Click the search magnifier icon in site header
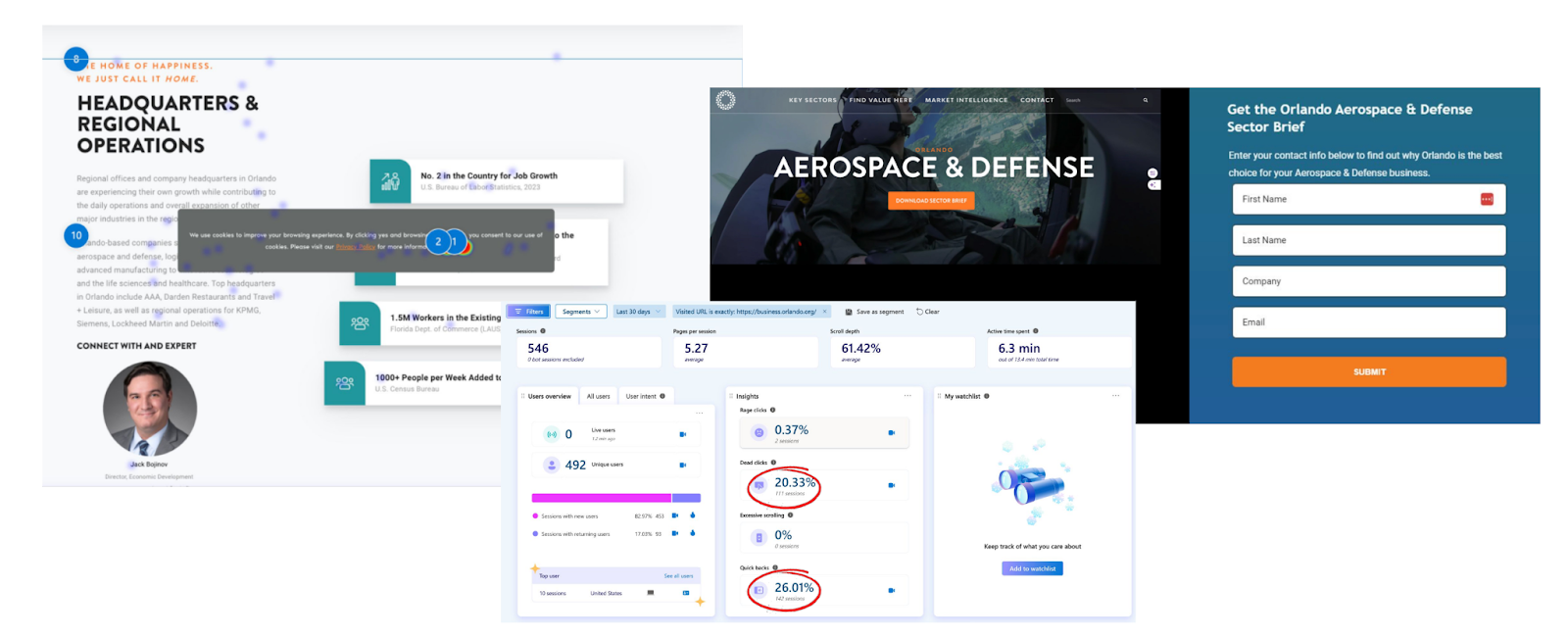The image size is (1568, 638). [x=1145, y=100]
